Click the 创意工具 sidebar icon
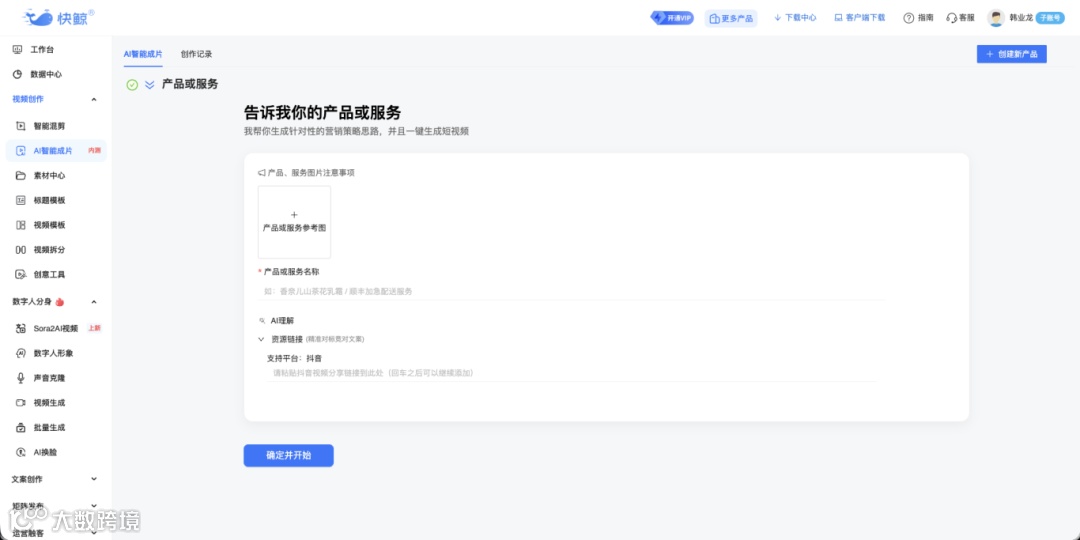Viewport: 1080px width, 540px height. point(21,274)
